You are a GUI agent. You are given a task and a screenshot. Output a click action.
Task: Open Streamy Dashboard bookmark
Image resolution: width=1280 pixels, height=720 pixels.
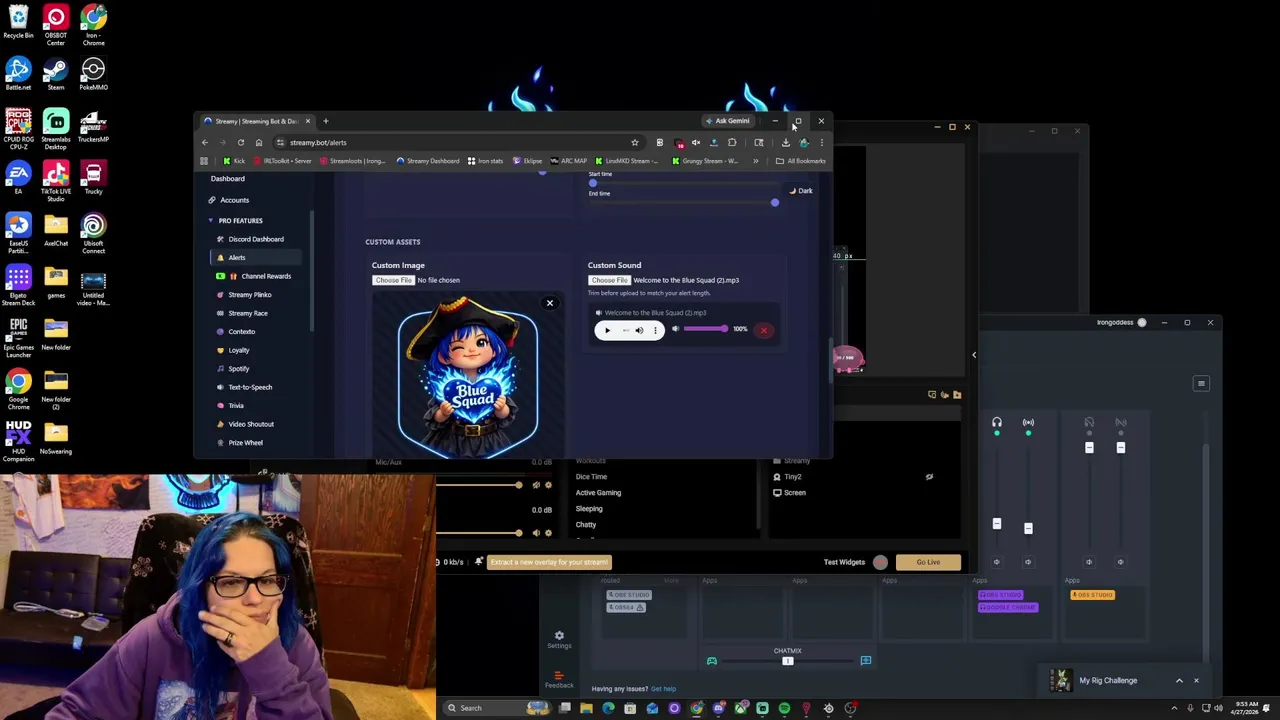427,161
